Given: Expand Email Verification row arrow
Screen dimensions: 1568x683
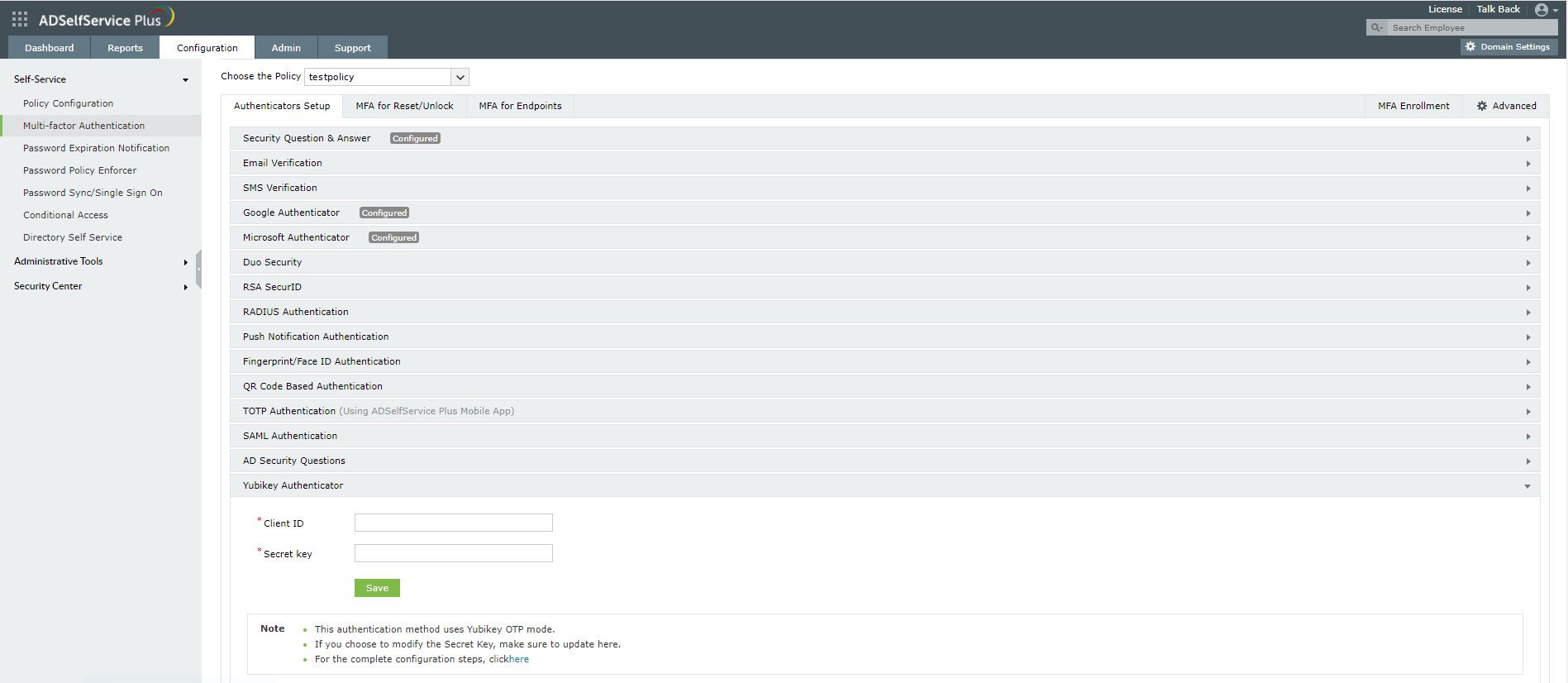Looking at the screenshot, I should coord(1528,164).
